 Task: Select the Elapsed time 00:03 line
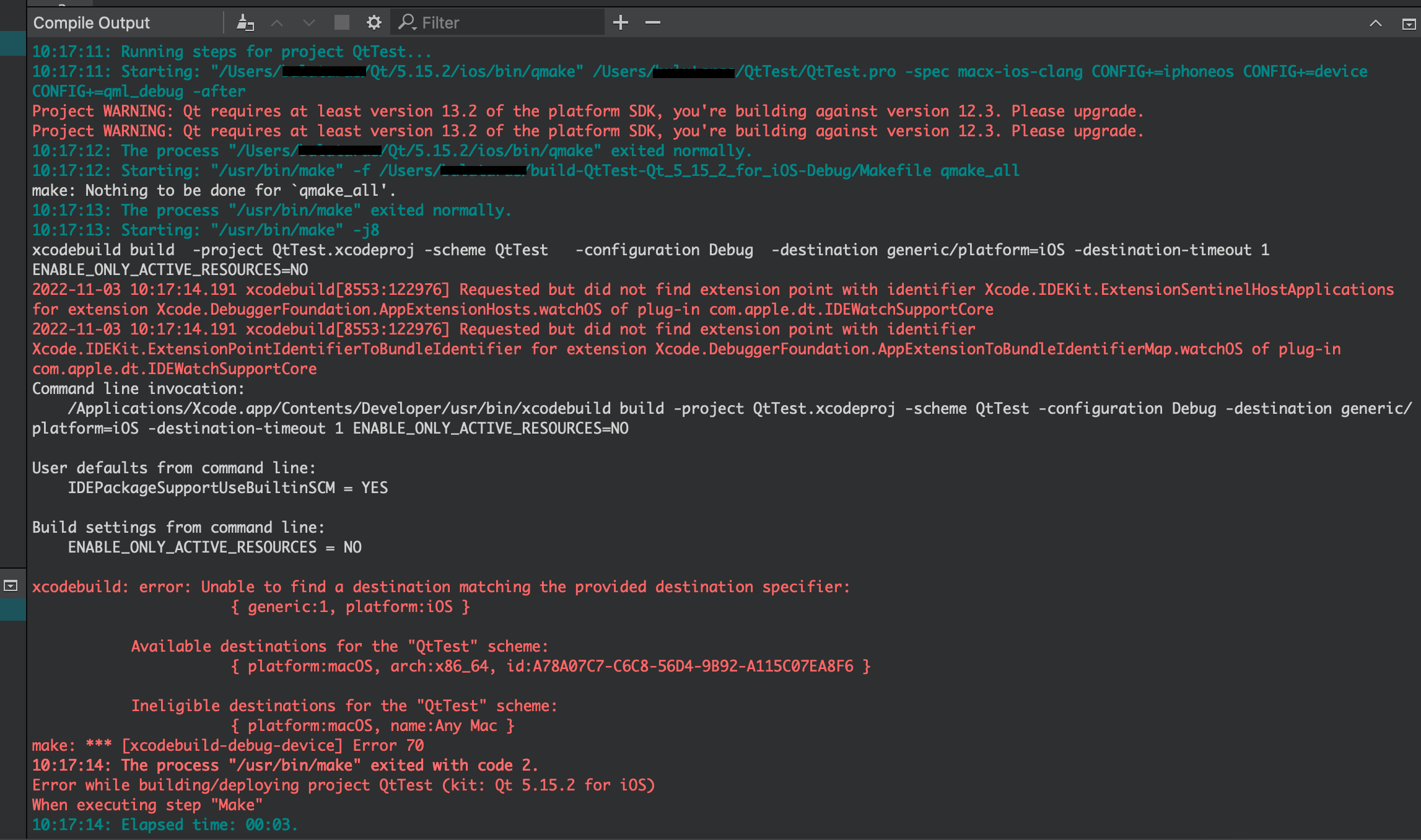click(165, 825)
